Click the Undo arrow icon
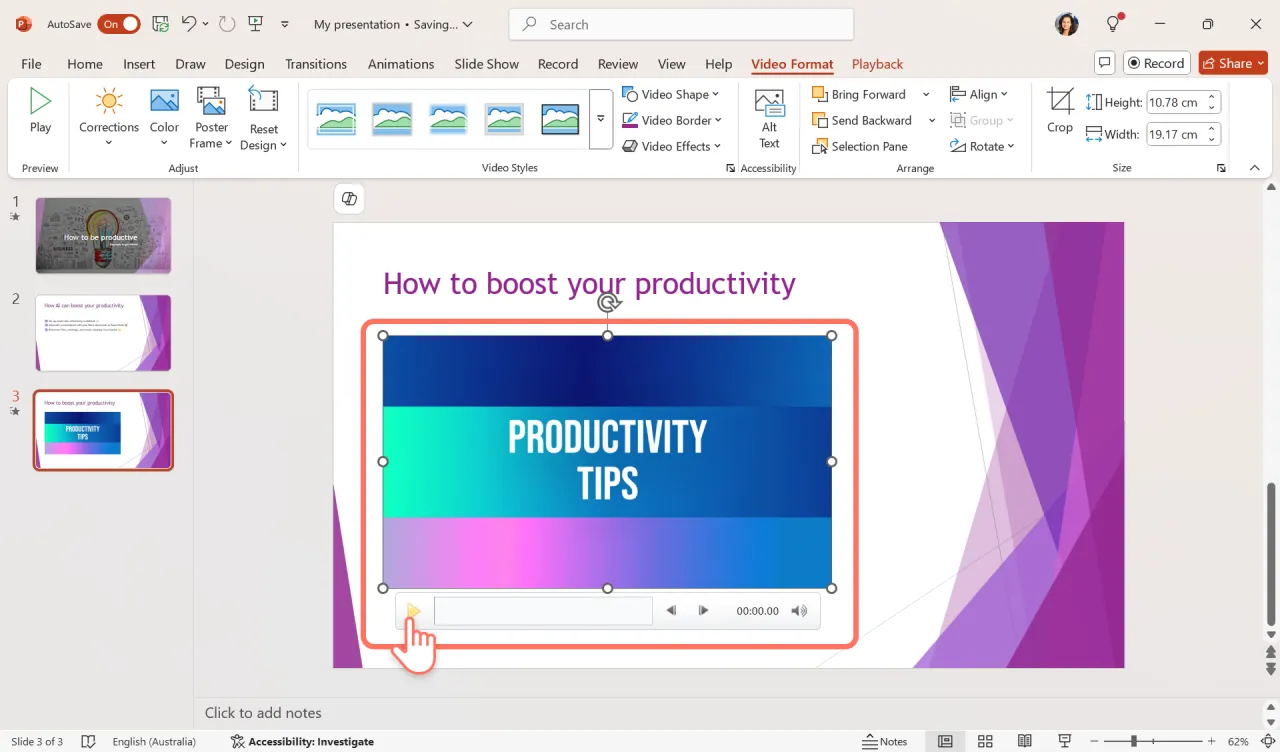The width and height of the screenshot is (1280, 752). [189, 24]
